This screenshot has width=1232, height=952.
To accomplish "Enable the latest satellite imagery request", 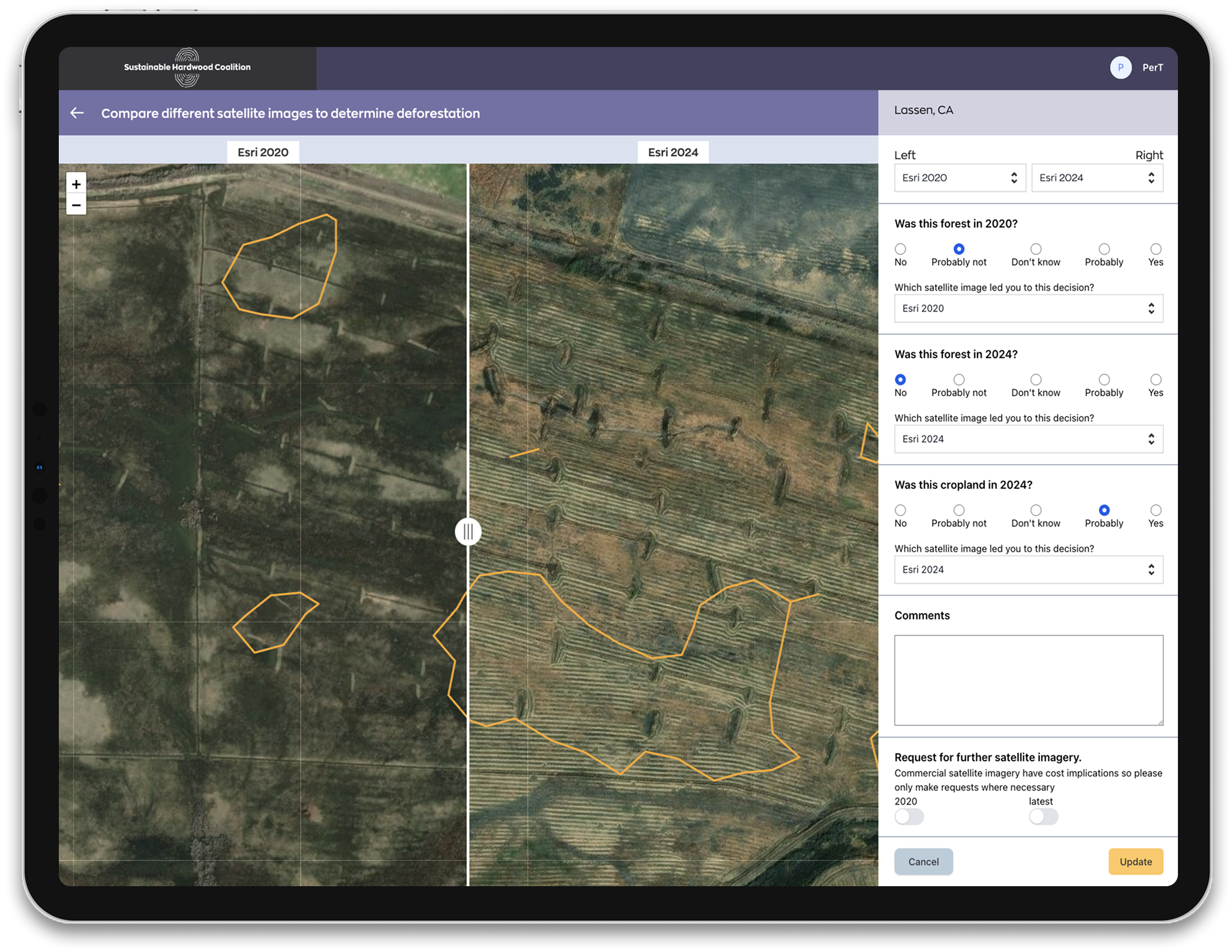I will click(x=1043, y=817).
